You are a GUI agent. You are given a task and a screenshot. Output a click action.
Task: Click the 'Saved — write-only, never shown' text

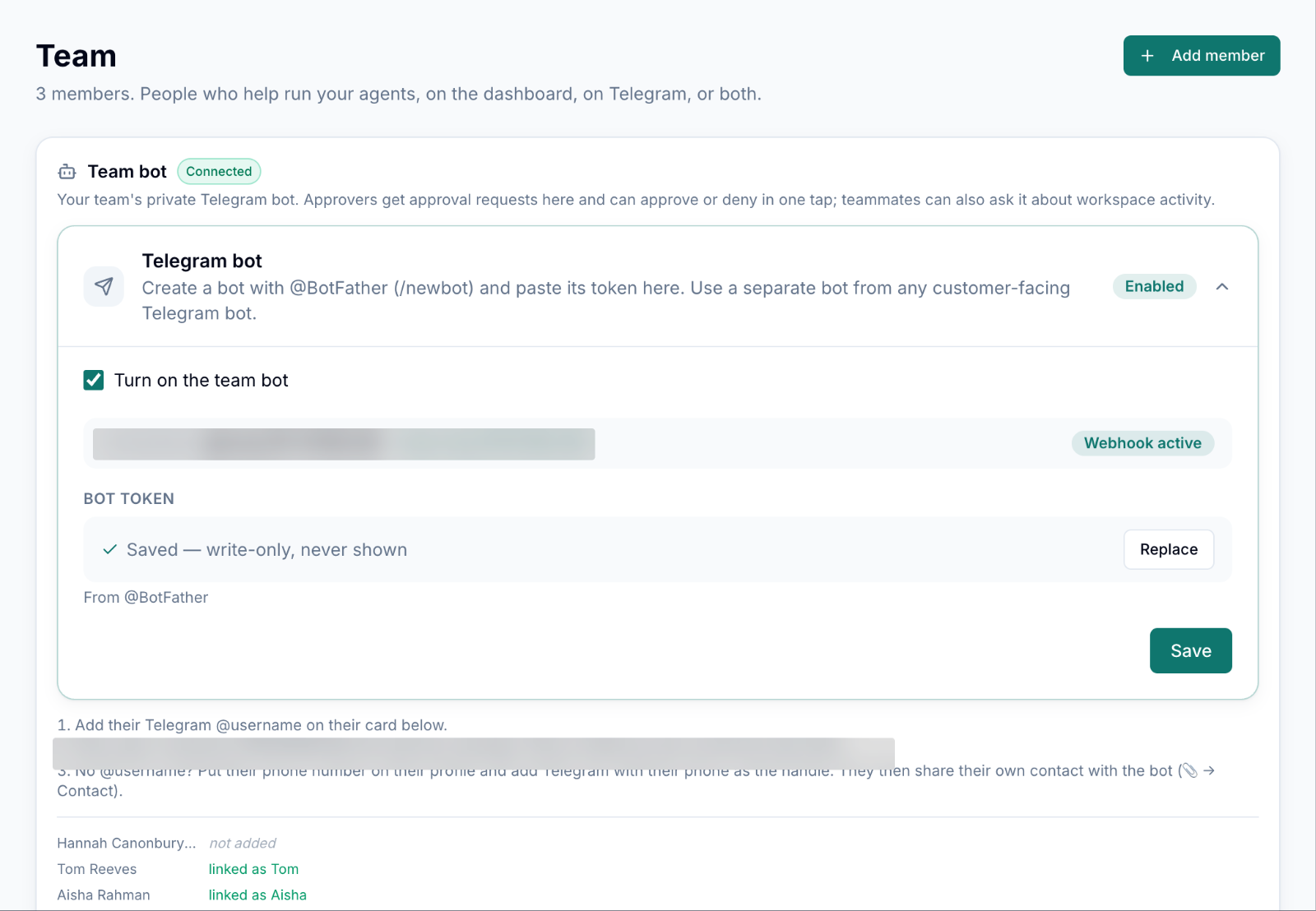coord(266,550)
